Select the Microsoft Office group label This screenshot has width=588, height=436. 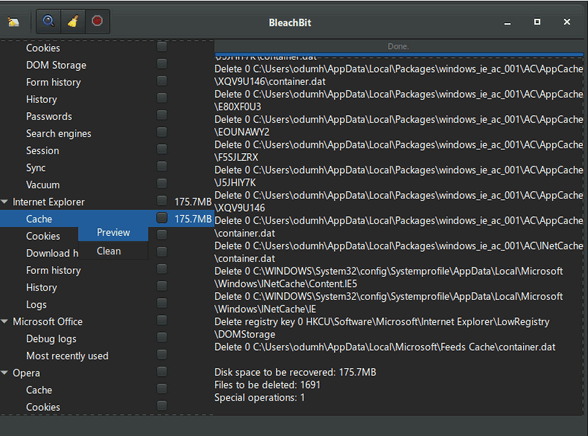click(x=47, y=322)
